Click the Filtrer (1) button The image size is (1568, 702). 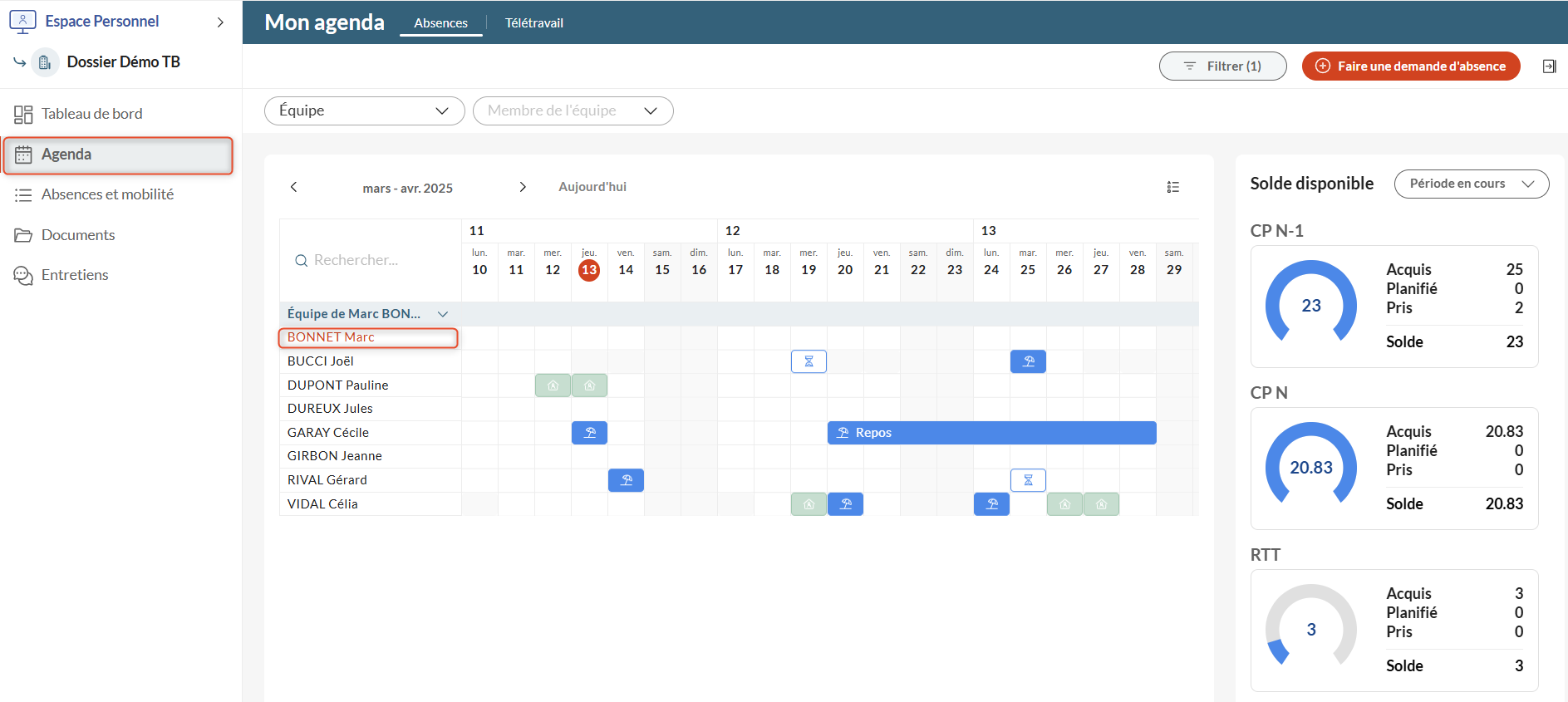(1222, 66)
